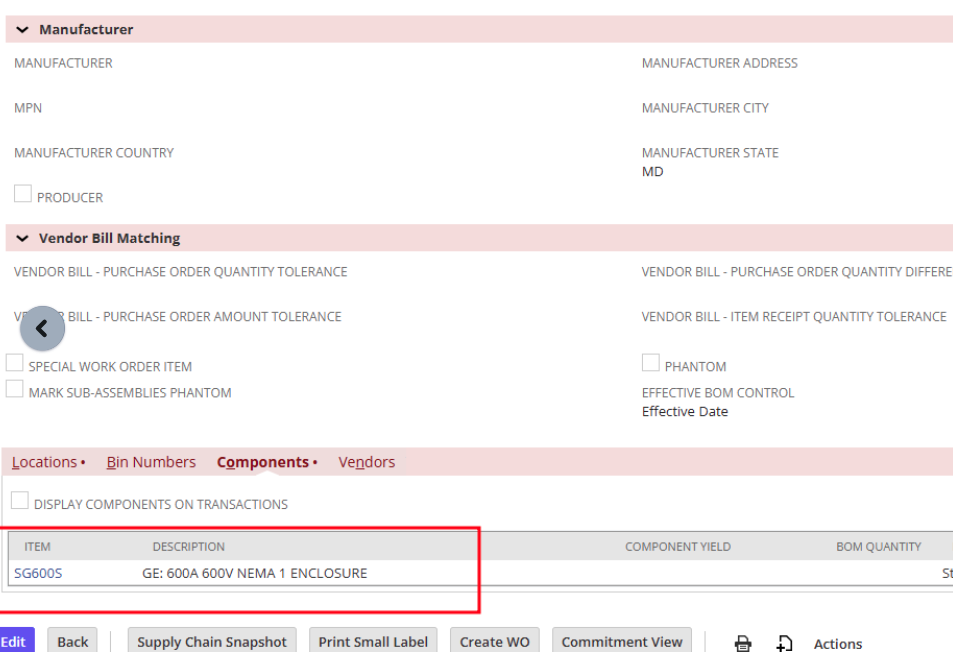Enable the Special Work Order Item checkbox
This screenshot has height=652, width=953.
[x=15, y=365]
